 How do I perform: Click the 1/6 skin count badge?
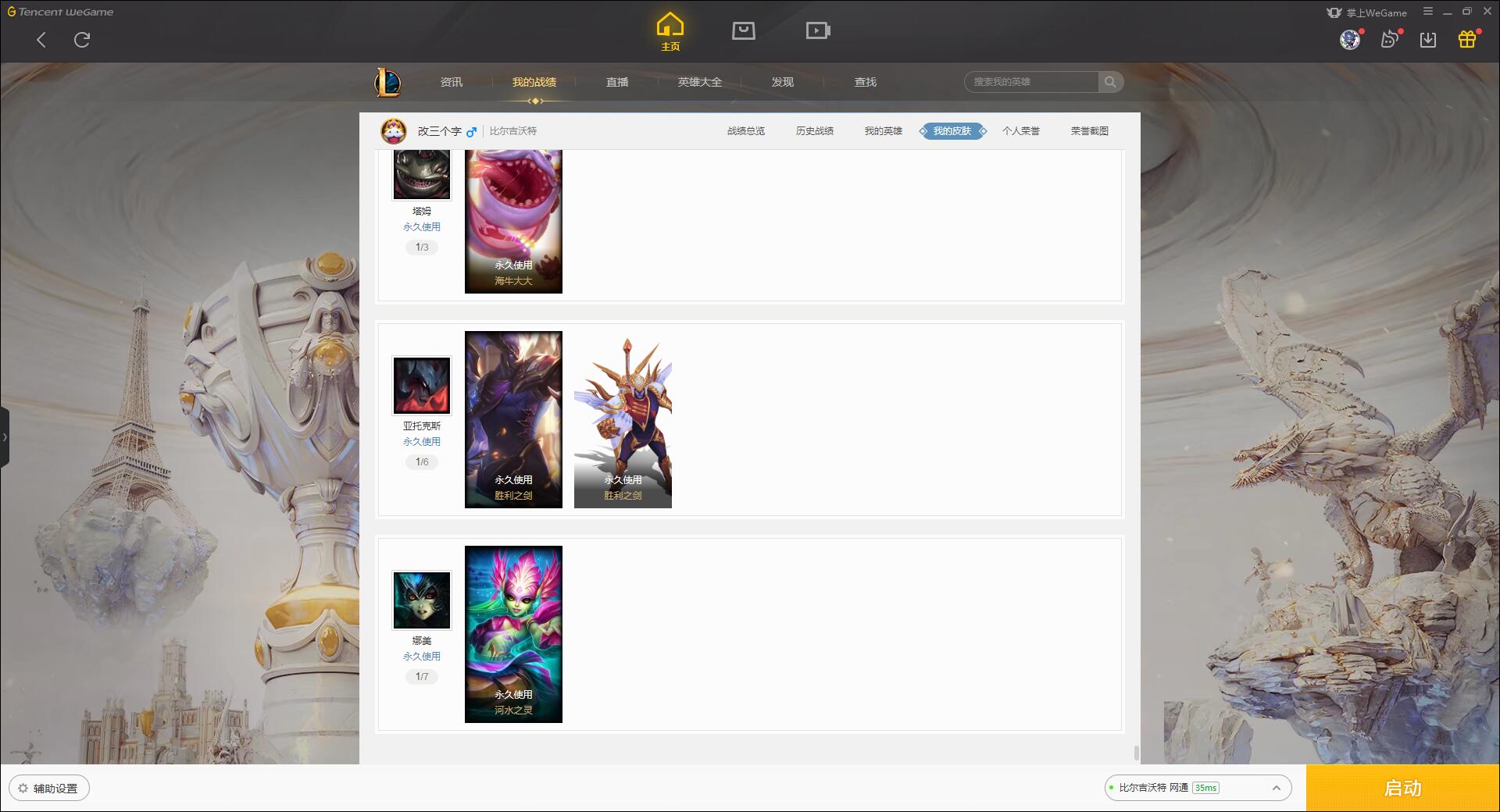[422, 462]
